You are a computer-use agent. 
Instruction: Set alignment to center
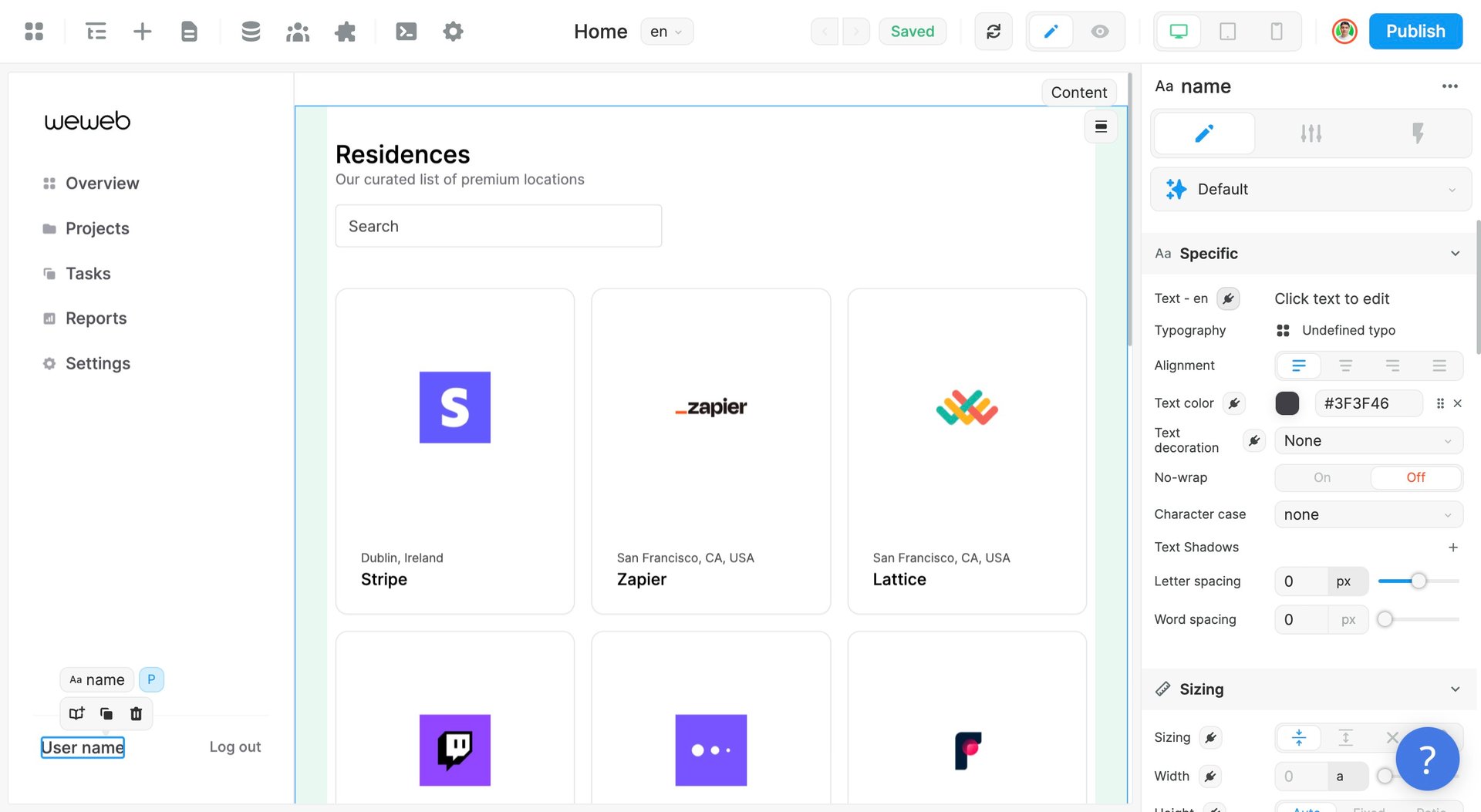pyautogui.click(x=1346, y=366)
